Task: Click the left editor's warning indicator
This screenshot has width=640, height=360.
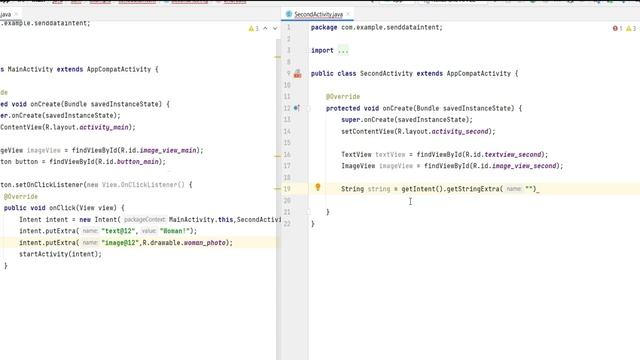Action: [253, 28]
